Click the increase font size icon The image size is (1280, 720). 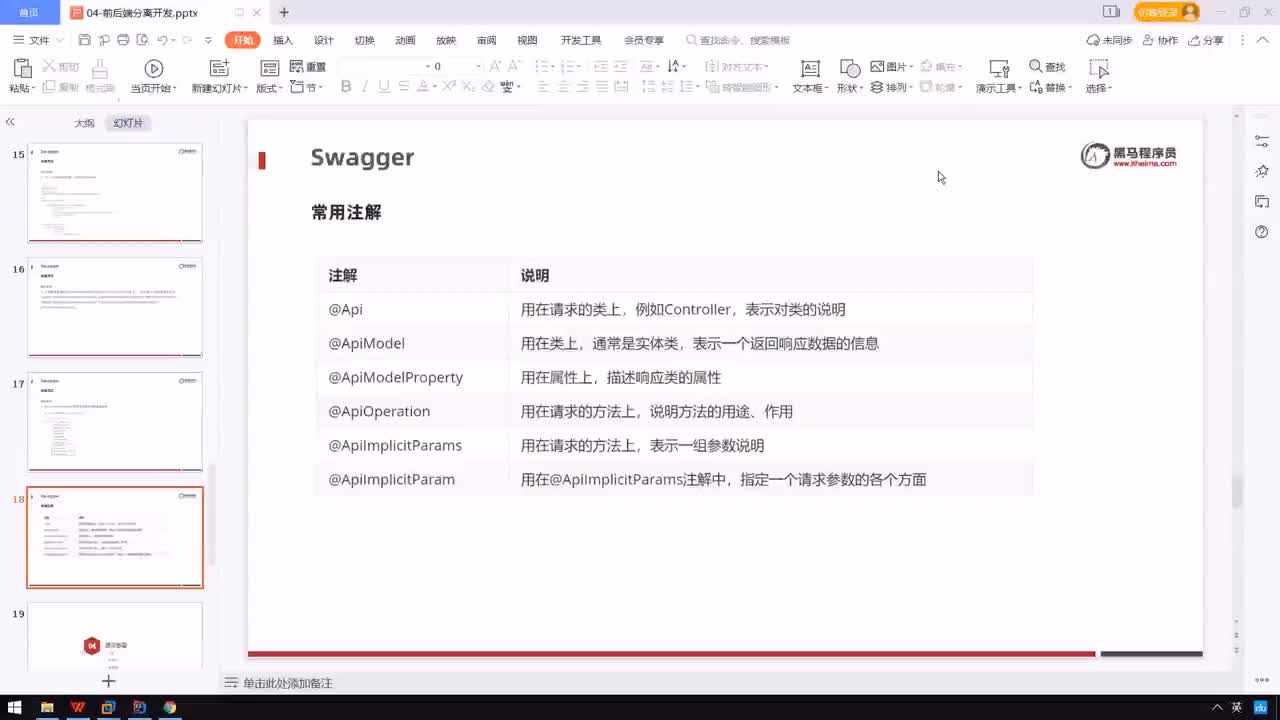496,67
